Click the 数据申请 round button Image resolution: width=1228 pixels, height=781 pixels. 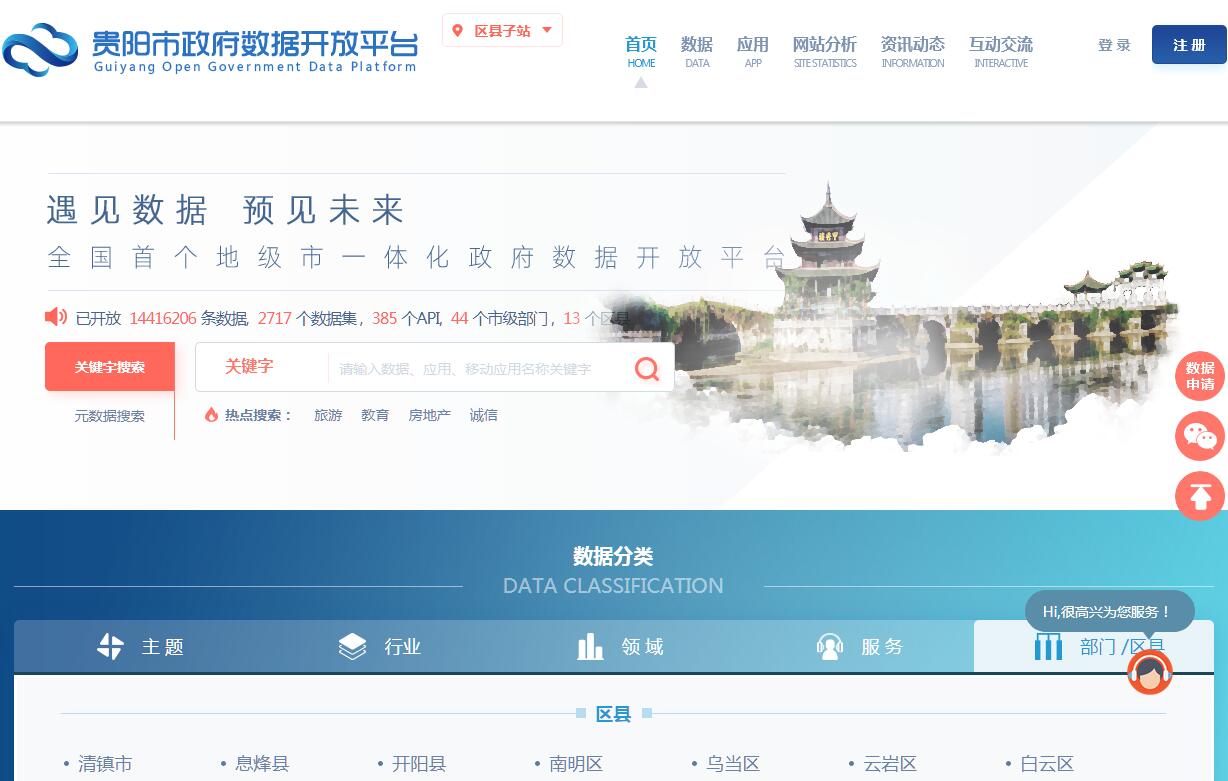(1199, 376)
